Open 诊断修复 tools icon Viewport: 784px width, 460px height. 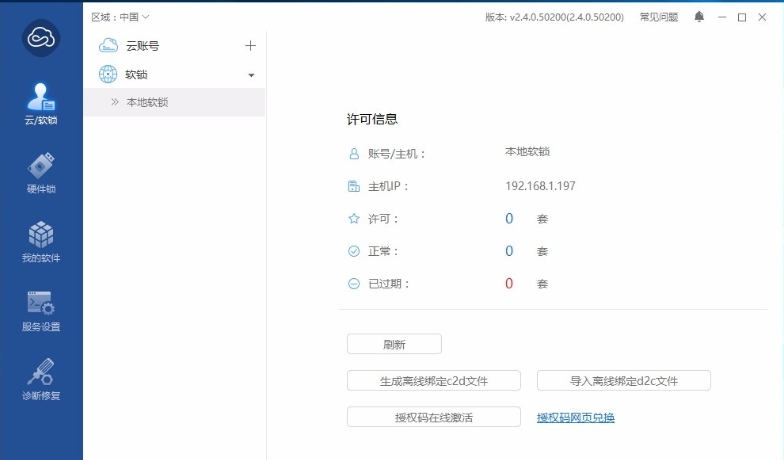pyautogui.click(x=41, y=379)
